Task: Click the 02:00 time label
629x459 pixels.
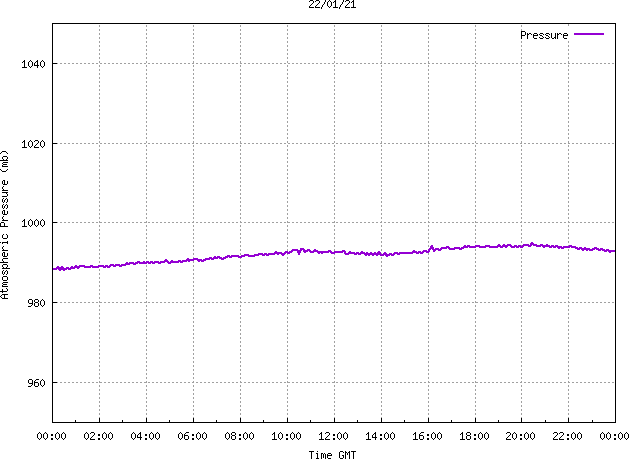Action: [99, 436]
